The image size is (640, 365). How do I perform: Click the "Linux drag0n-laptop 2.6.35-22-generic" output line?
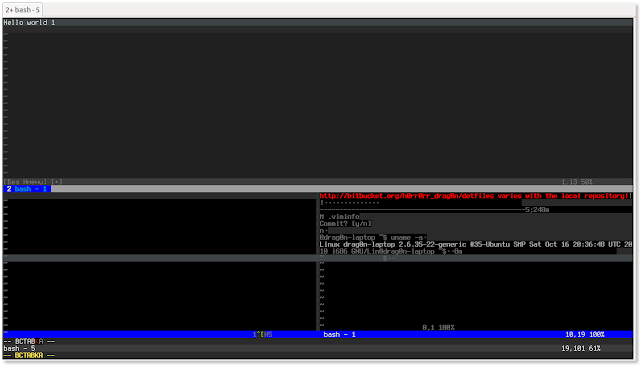coord(476,245)
